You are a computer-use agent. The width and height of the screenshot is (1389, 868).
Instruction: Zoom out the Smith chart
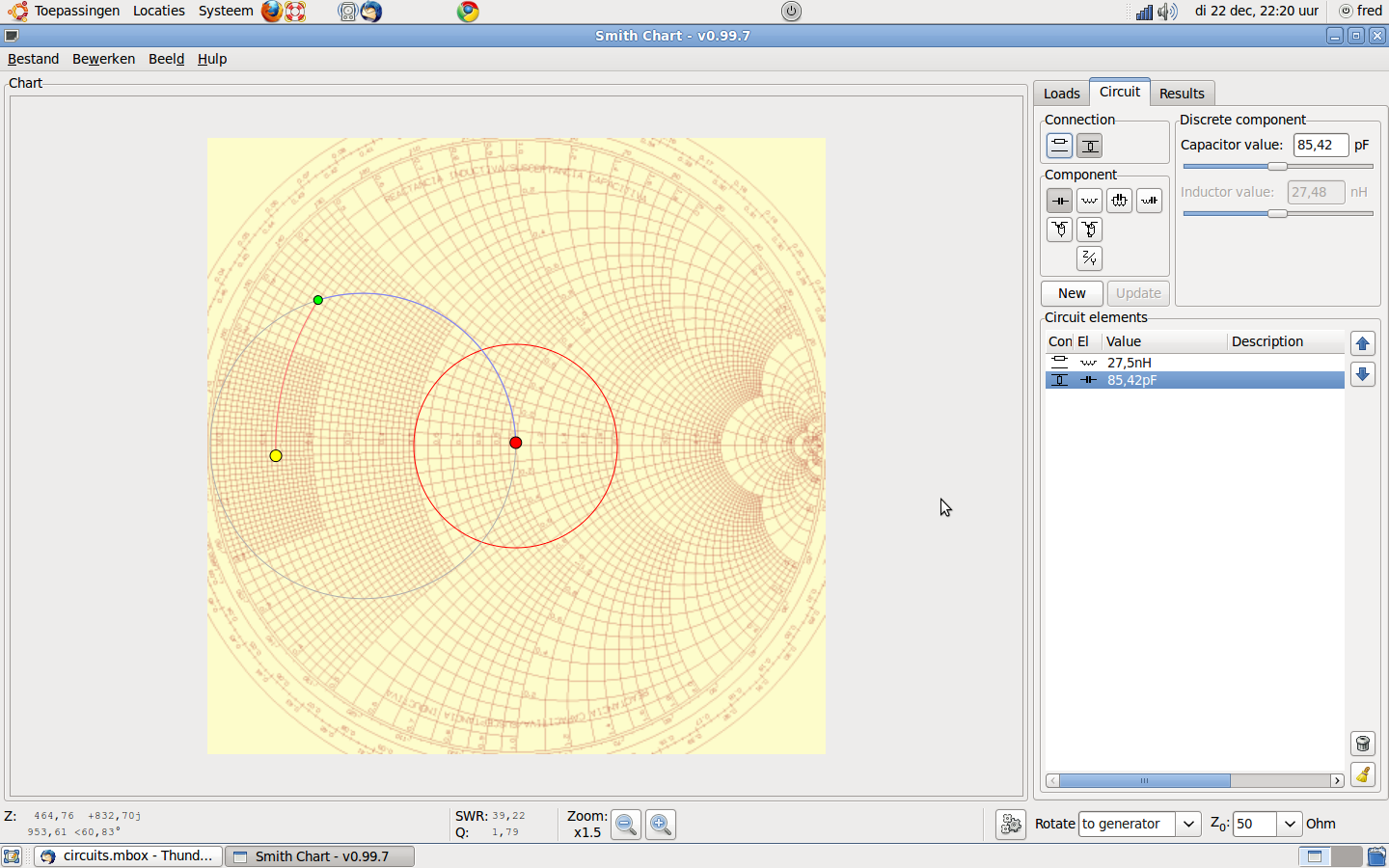(626, 825)
